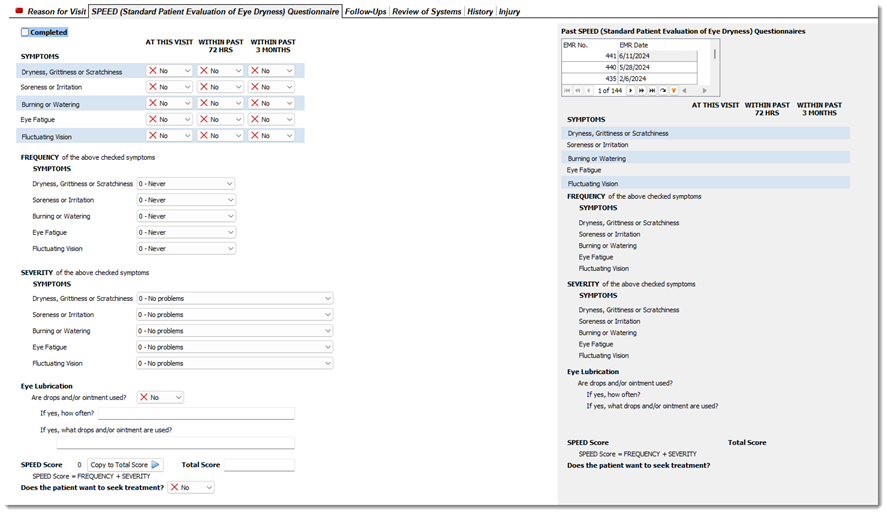Click EMR number 440 cell
Viewport: 887px width, 514px height.
click(x=589, y=67)
